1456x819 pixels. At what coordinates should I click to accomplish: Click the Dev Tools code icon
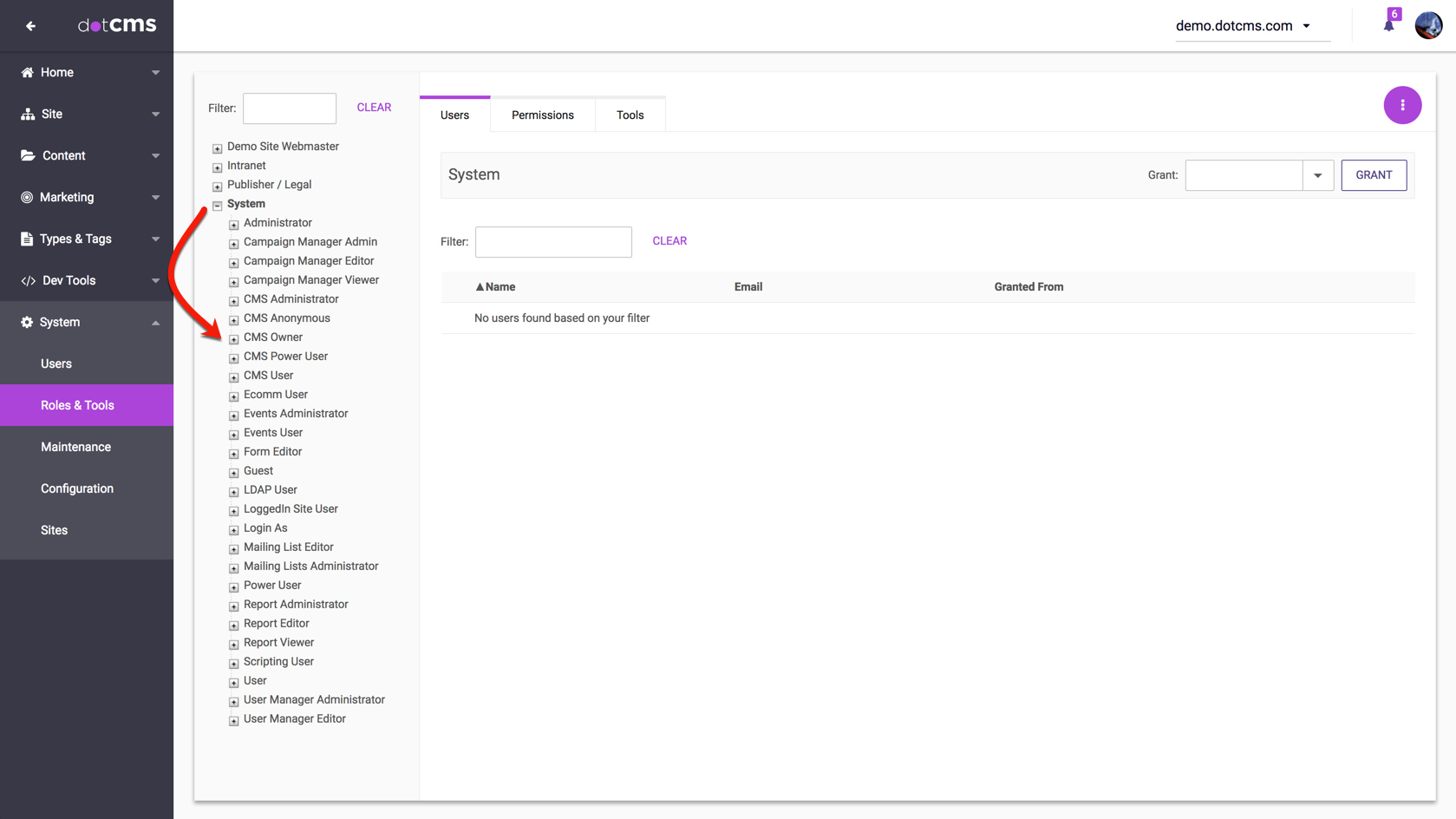28,280
